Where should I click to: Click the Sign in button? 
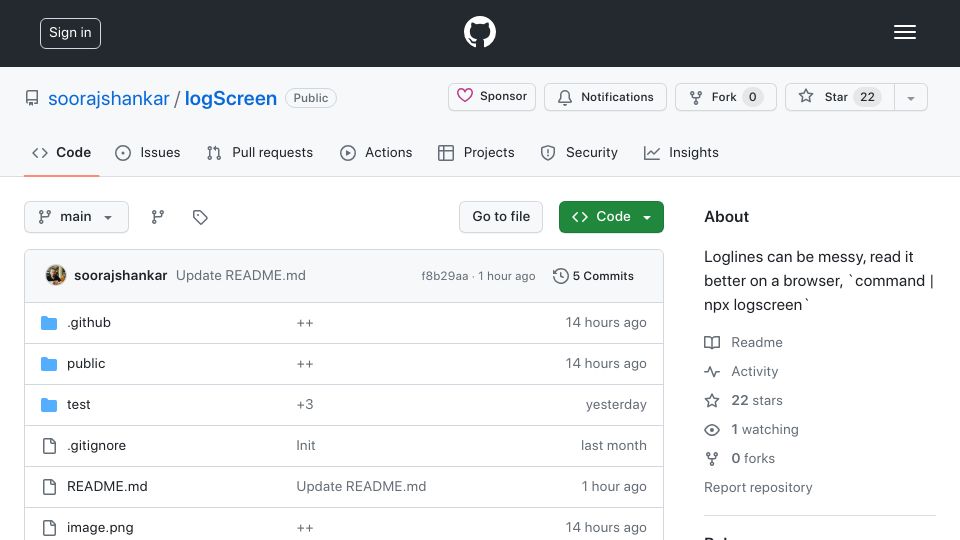(x=70, y=33)
